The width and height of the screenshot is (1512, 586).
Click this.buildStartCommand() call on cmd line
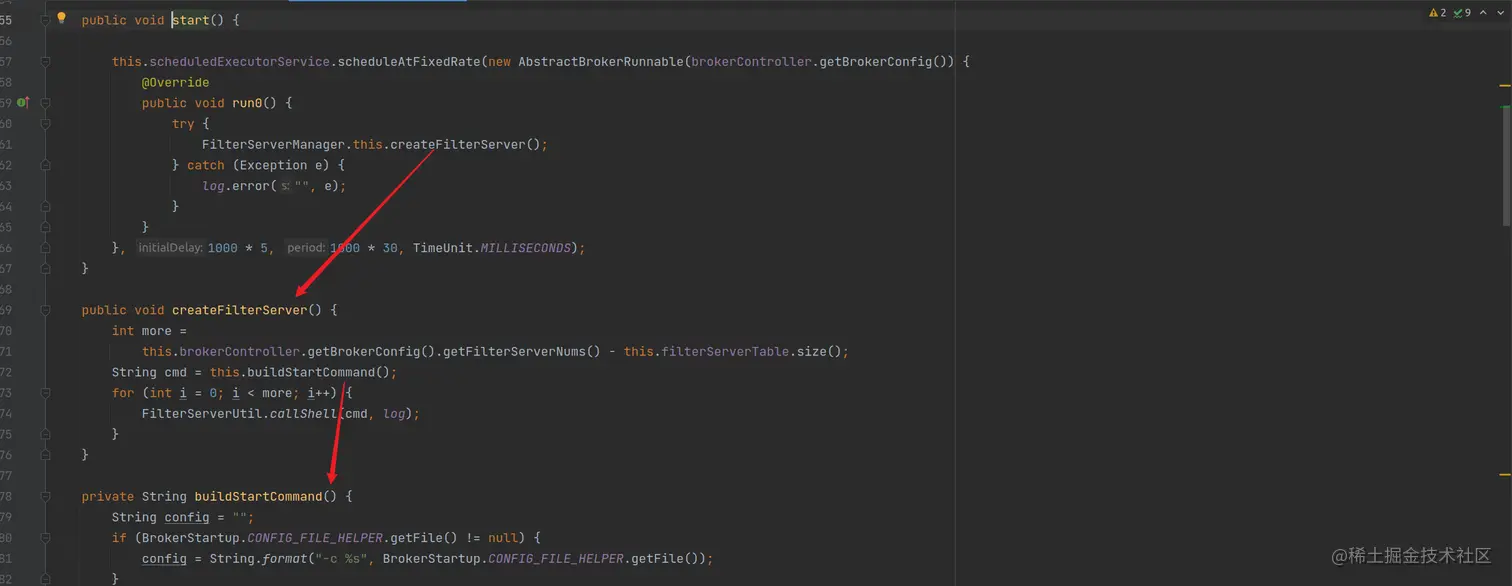[300, 372]
